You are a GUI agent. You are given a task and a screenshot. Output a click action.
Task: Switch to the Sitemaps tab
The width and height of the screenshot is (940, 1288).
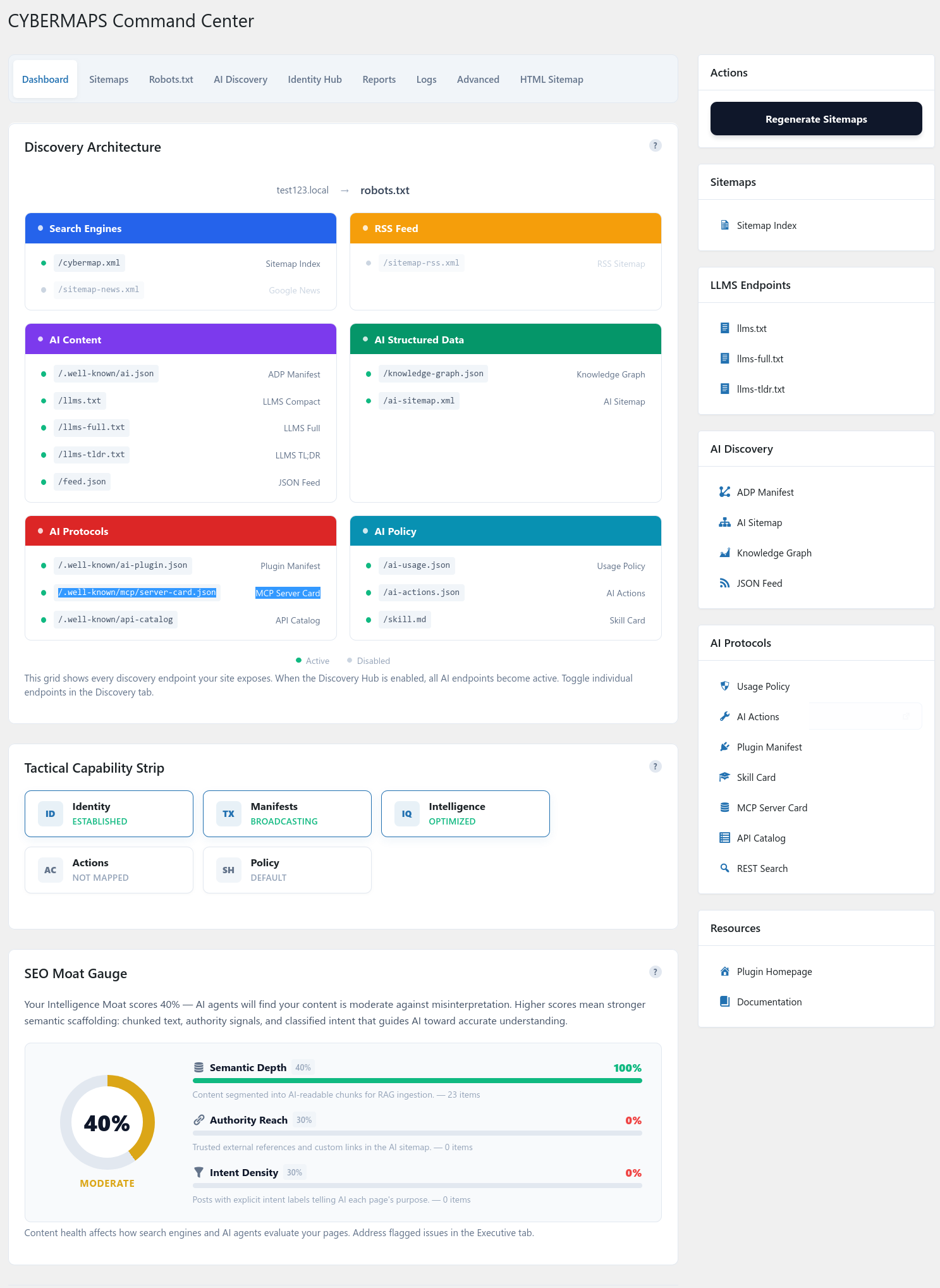109,79
